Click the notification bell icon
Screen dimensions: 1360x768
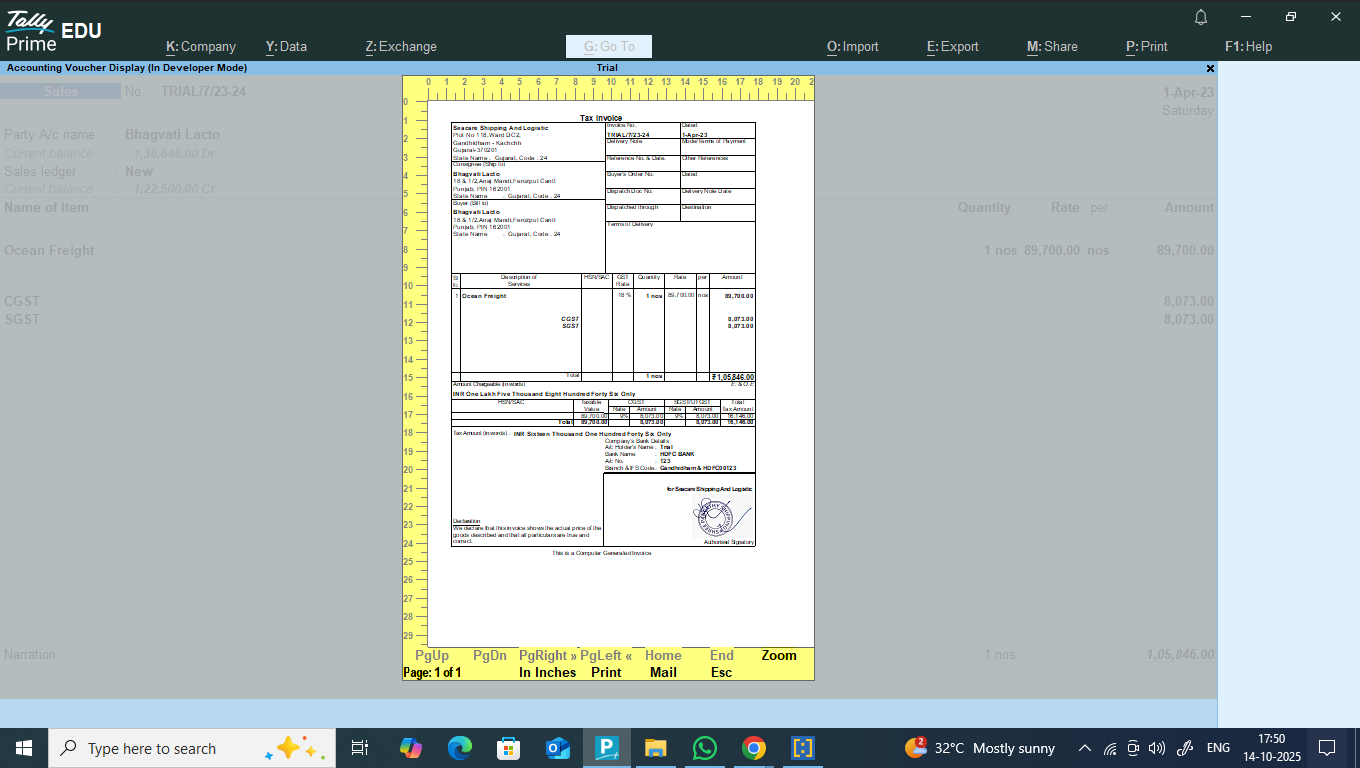coord(1201,17)
